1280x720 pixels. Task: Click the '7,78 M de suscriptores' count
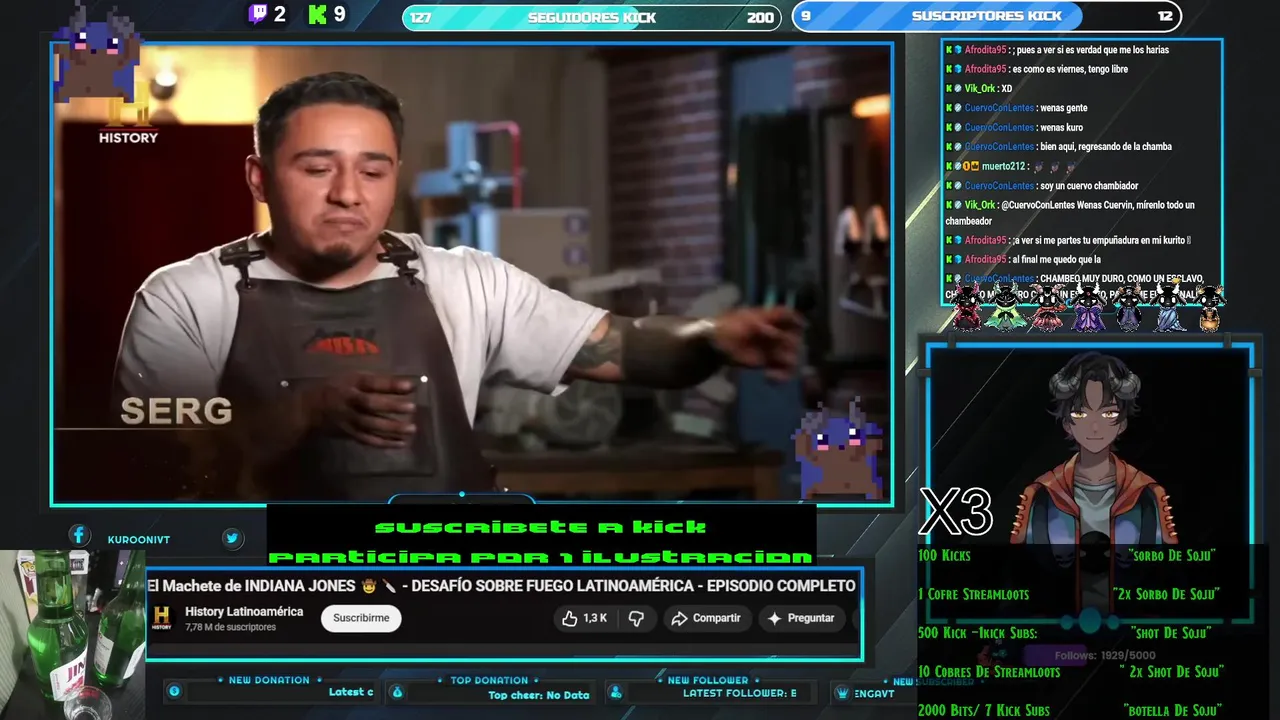(x=230, y=627)
